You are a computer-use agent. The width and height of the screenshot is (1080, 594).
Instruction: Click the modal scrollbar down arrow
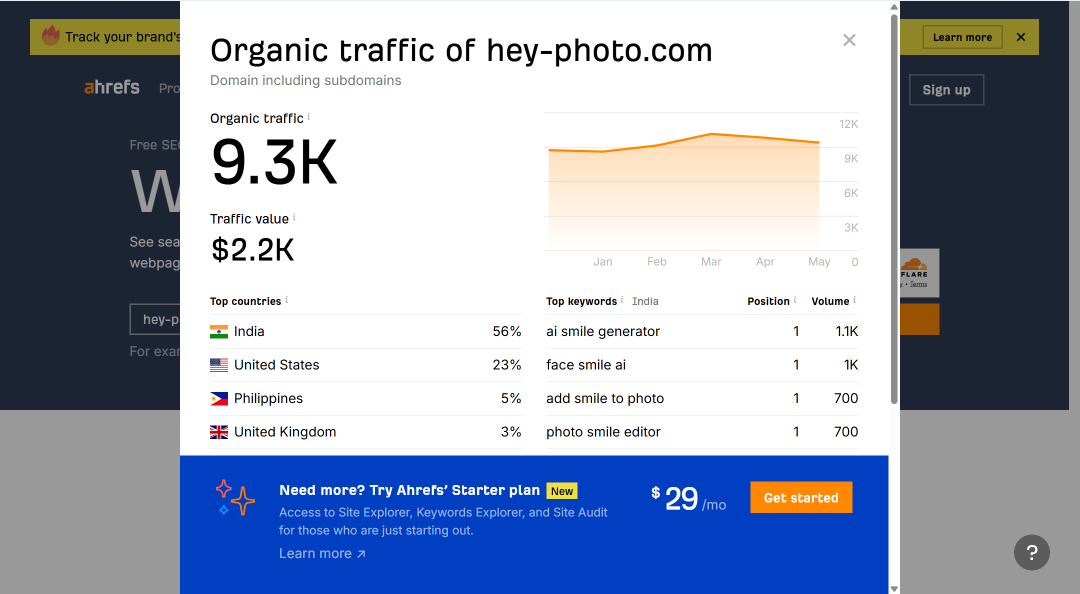pyautogui.click(x=894, y=588)
